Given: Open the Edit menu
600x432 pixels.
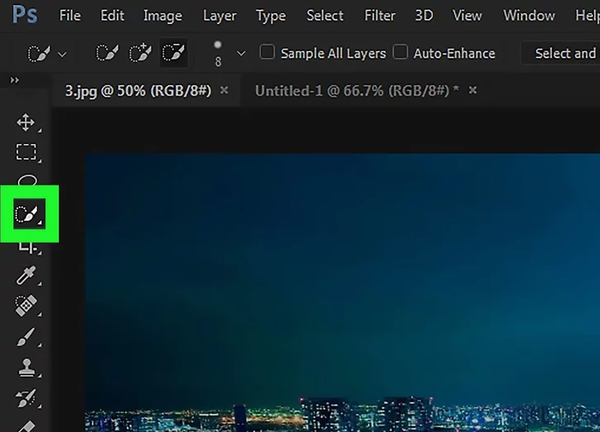Looking at the screenshot, I should (x=112, y=16).
